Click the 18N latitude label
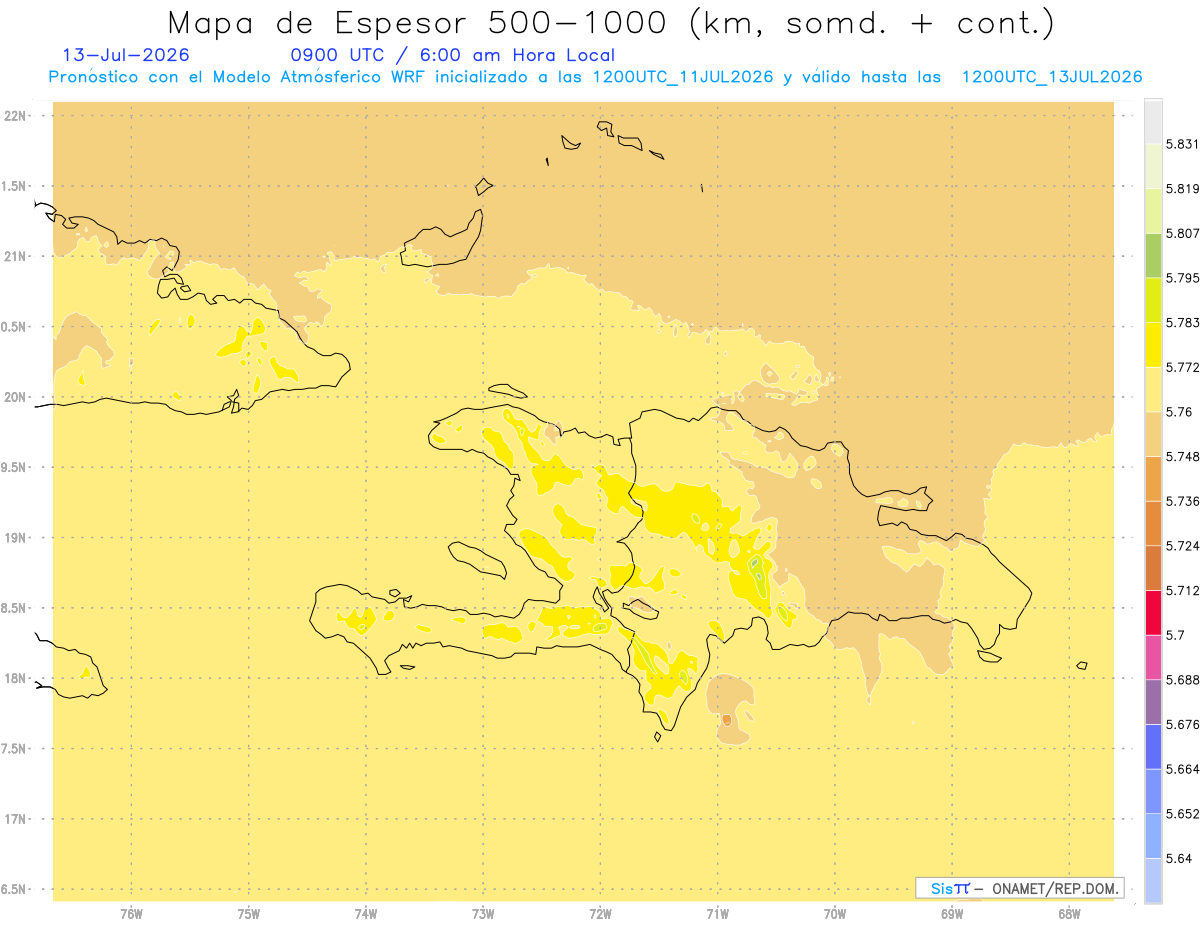1200x927 pixels. [17, 678]
